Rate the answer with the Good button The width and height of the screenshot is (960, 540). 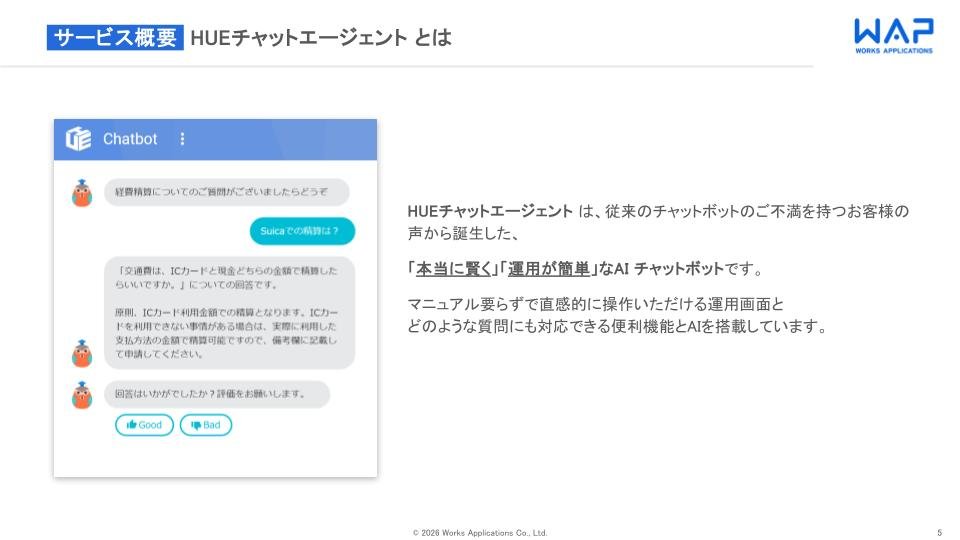(x=144, y=425)
